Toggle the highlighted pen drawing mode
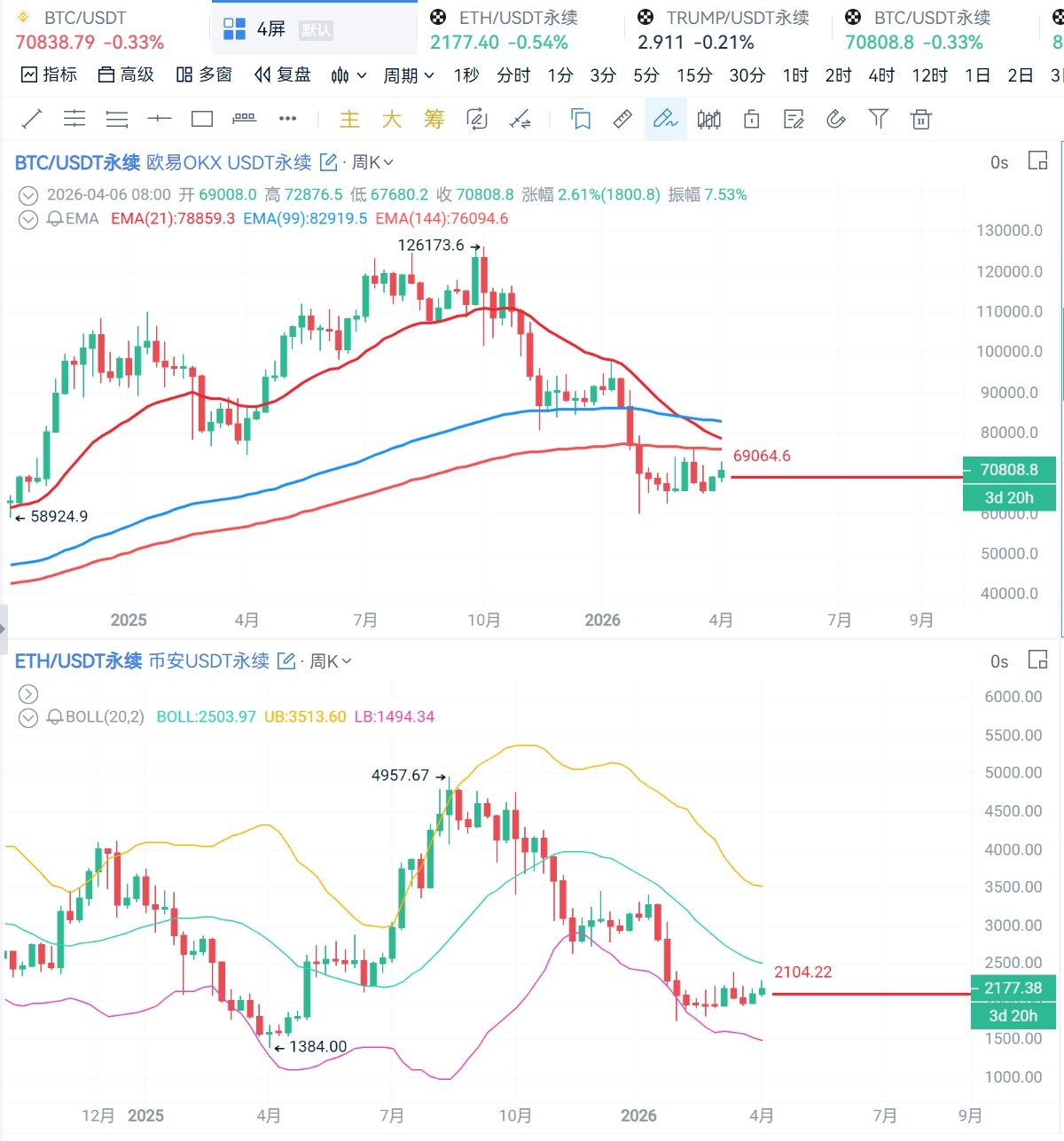1064x1141 pixels. point(665,119)
